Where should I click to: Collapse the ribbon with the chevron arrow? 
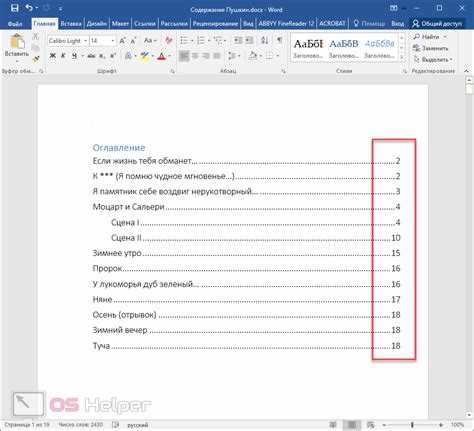(x=467, y=71)
